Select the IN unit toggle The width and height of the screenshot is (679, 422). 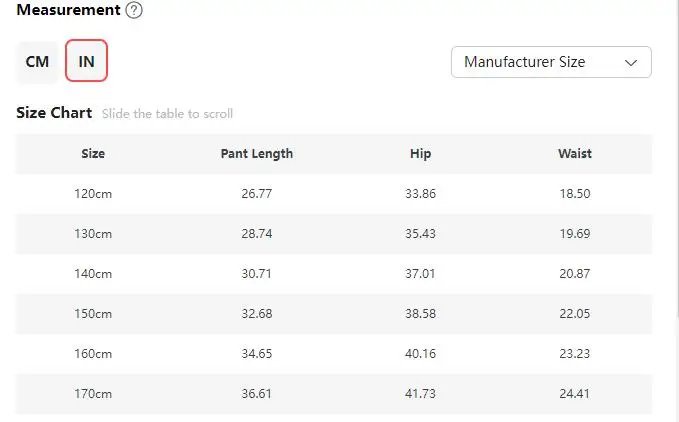coord(86,61)
